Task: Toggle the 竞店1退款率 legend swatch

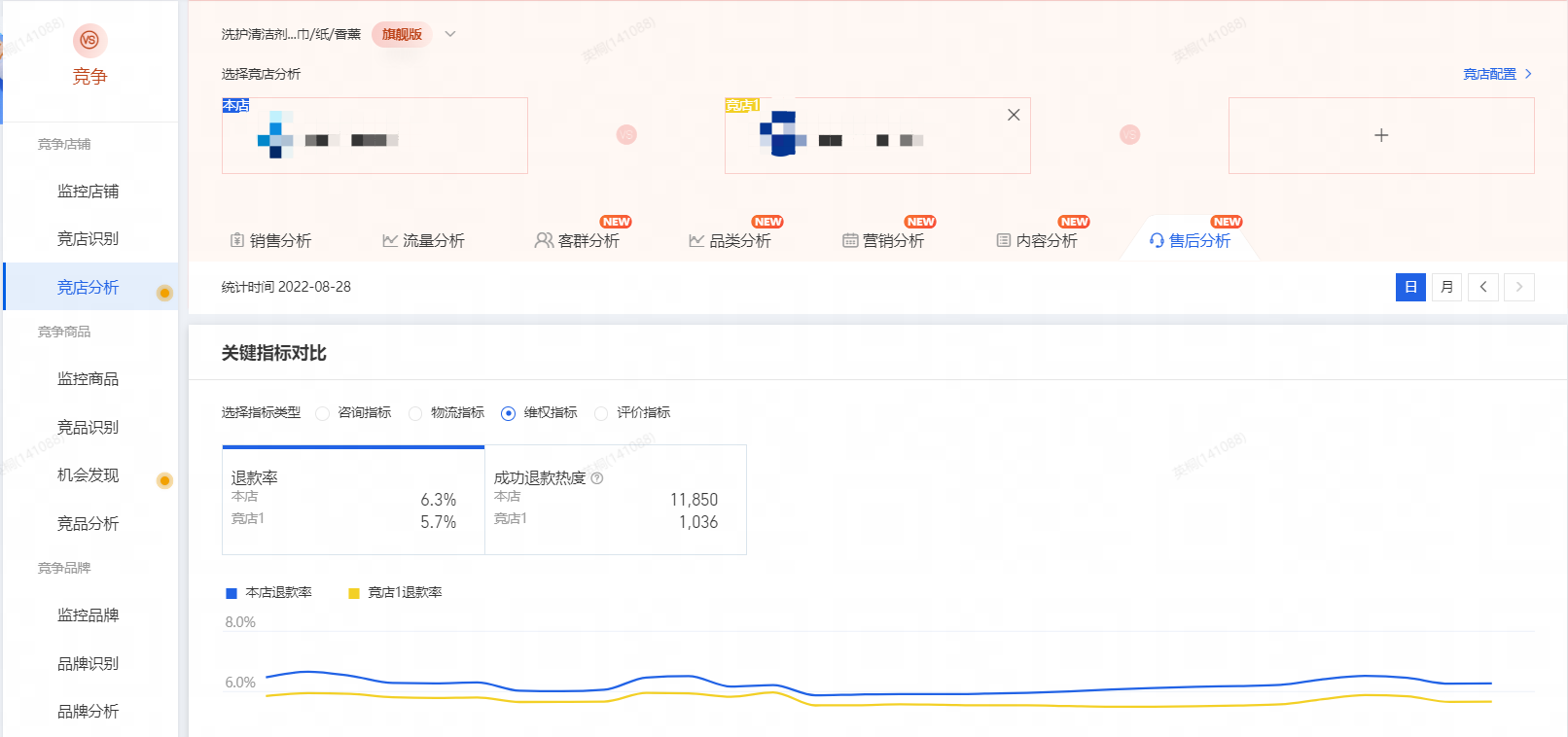Action: (x=354, y=593)
